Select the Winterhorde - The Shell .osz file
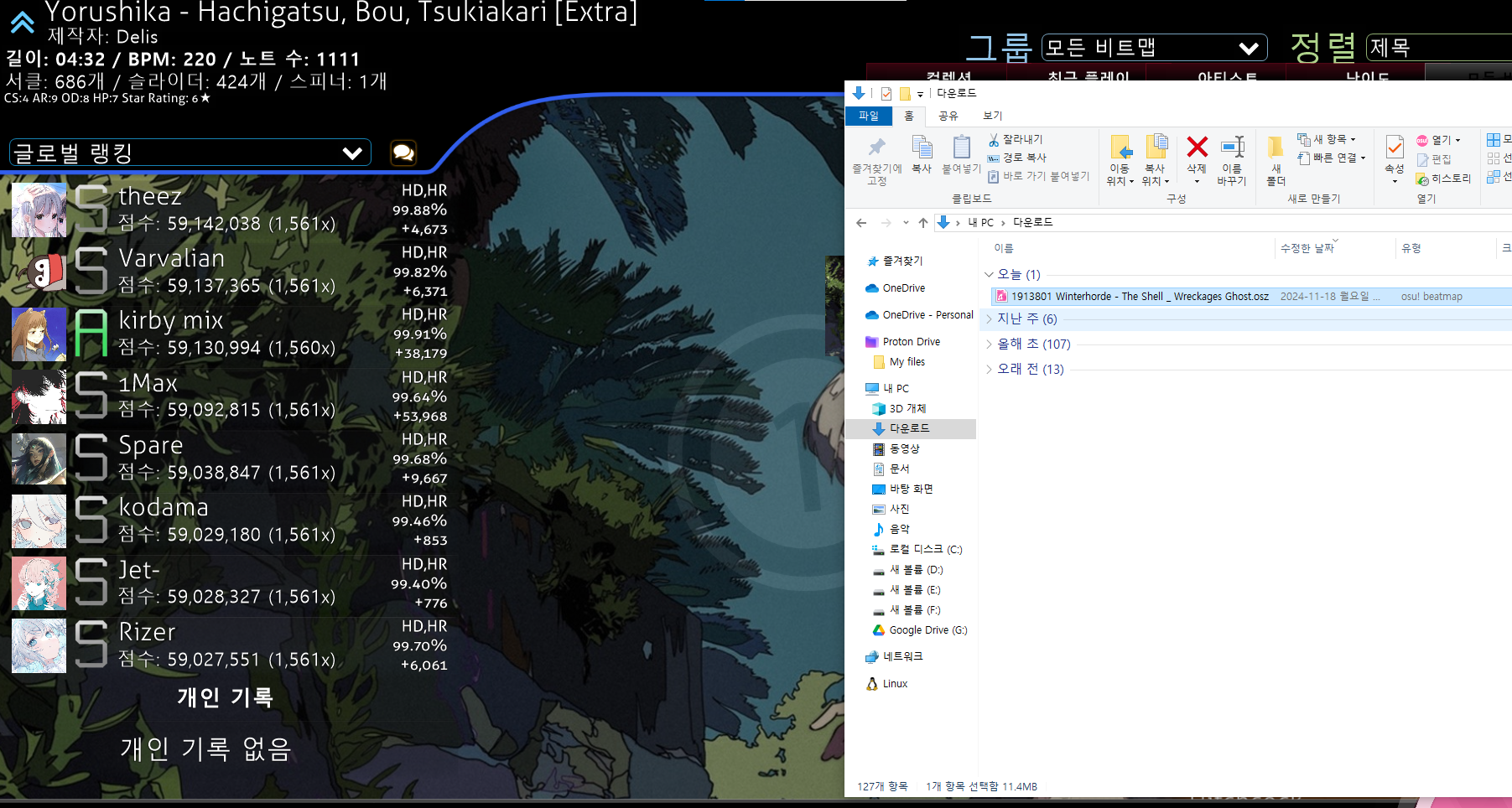The image size is (1512, 808). click(x=1251, y=296)
